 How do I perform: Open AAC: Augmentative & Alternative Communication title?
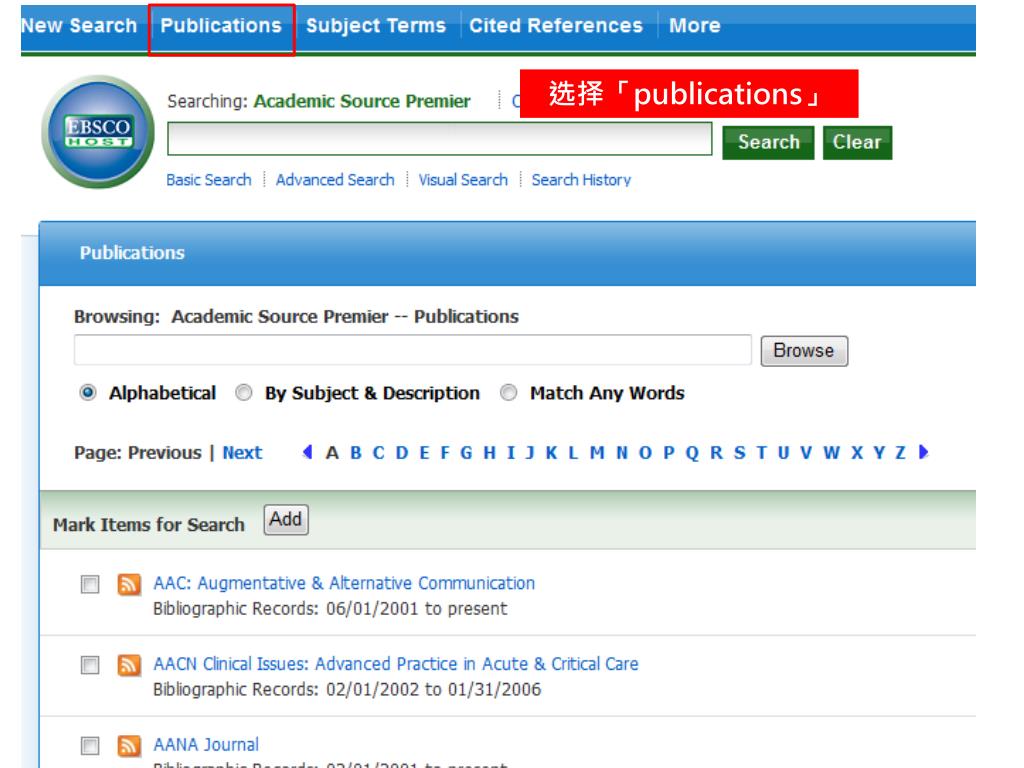click(344, 583)
